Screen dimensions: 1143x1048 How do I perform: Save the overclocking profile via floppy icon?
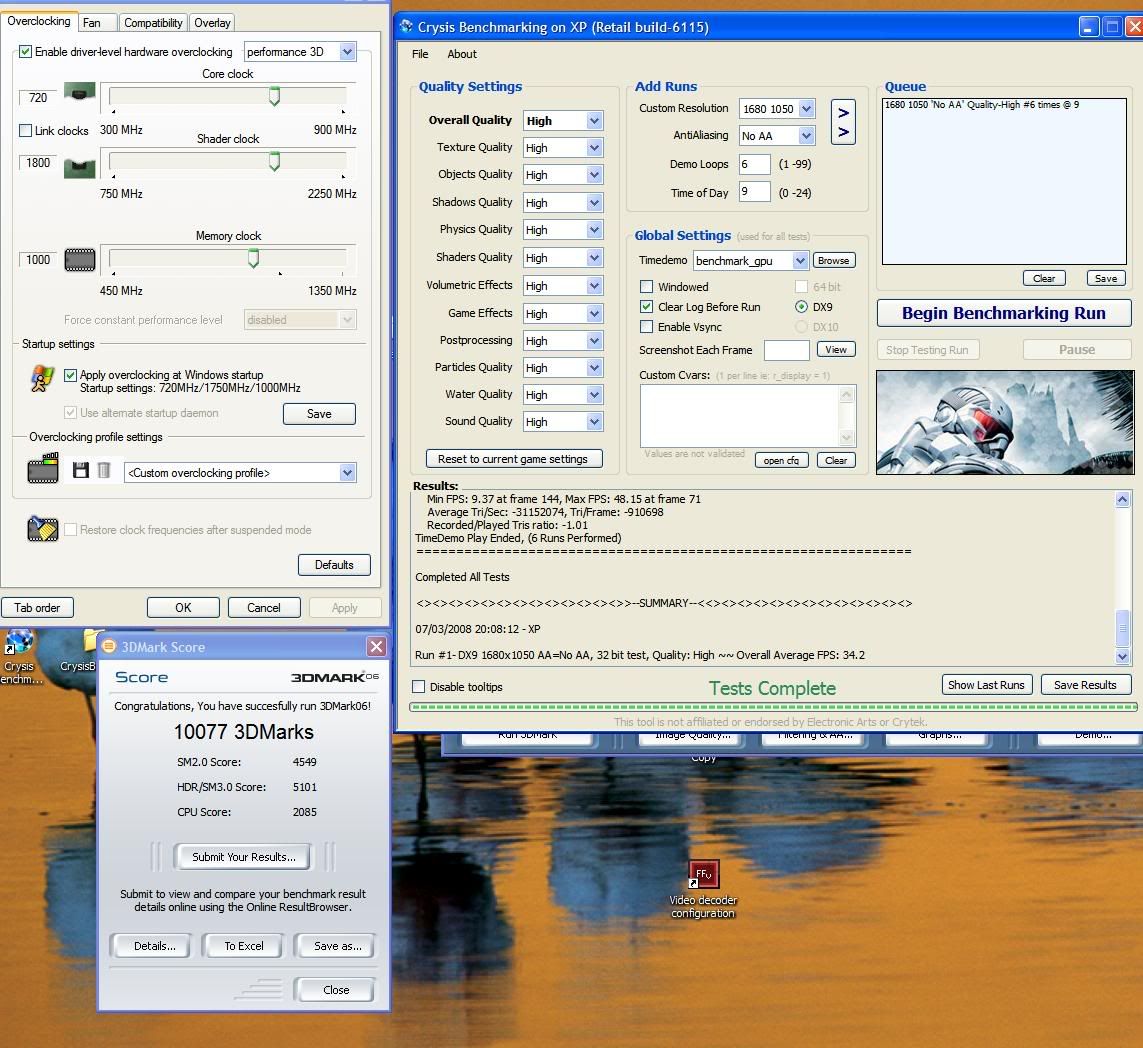pyautogui.click(x=81, y=470)
